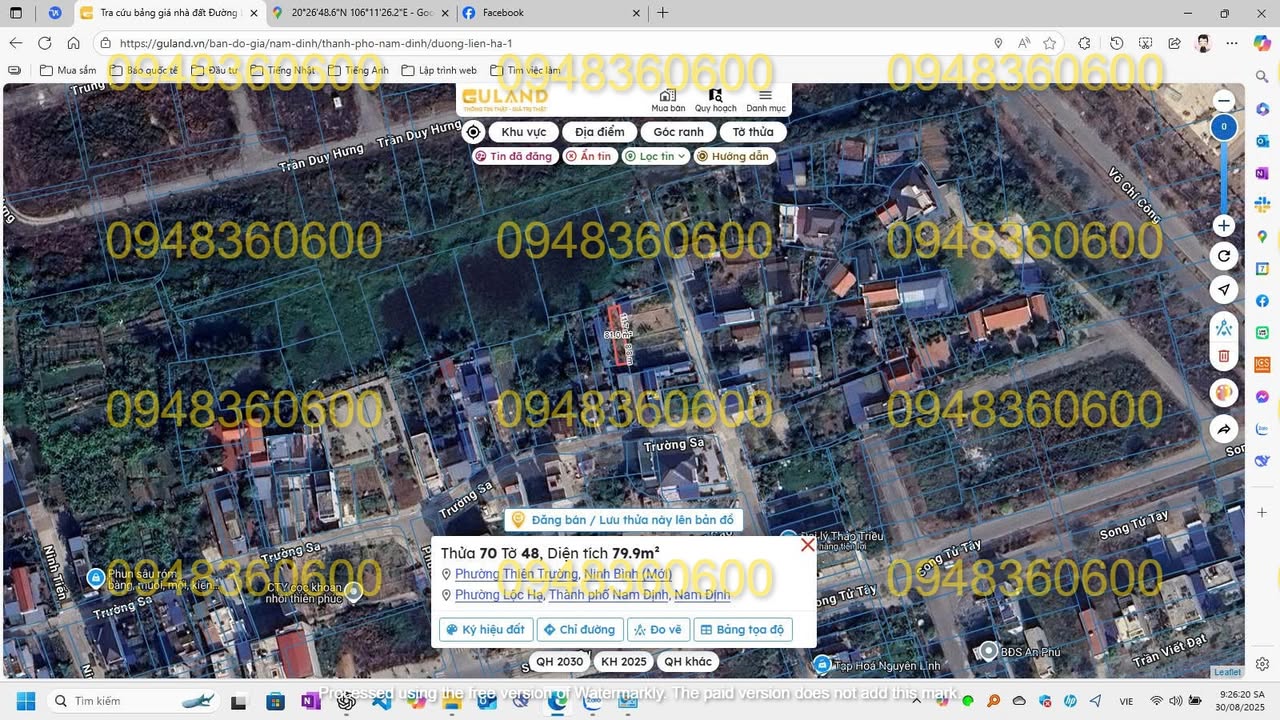Click the navigation arrow map button
Screen dimensions: 1280x720
click(x=1224, y=290)
